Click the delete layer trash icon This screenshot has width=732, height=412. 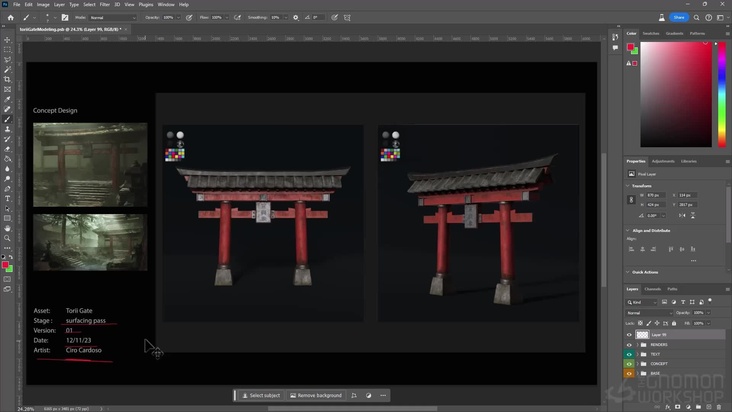coord(719,407)
